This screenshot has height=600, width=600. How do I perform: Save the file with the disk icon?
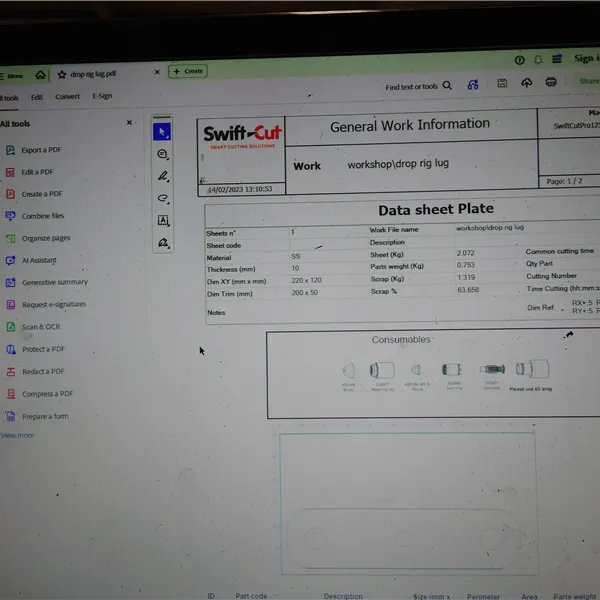(x=502, y=83)
